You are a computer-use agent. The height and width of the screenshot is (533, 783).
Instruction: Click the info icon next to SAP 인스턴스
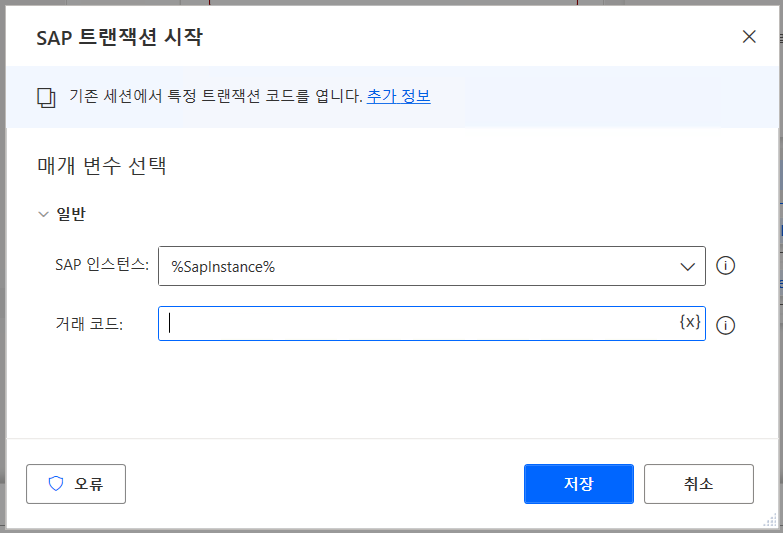[725, 266]
